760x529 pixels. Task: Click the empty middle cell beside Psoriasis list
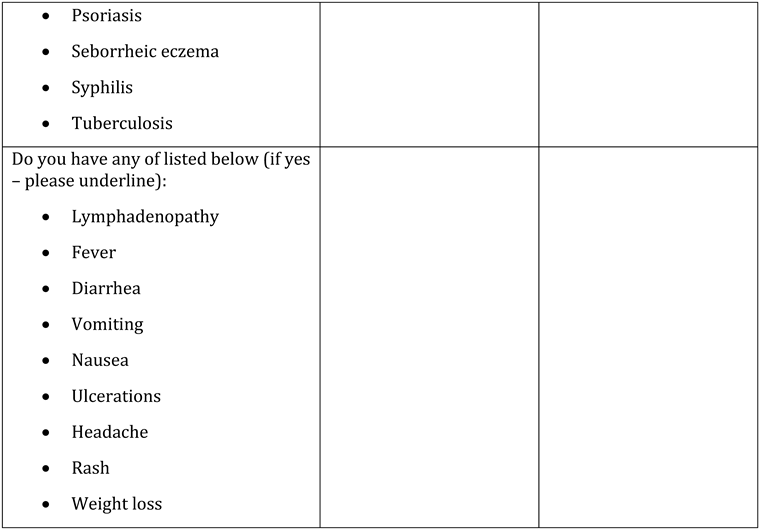(428, 74)
